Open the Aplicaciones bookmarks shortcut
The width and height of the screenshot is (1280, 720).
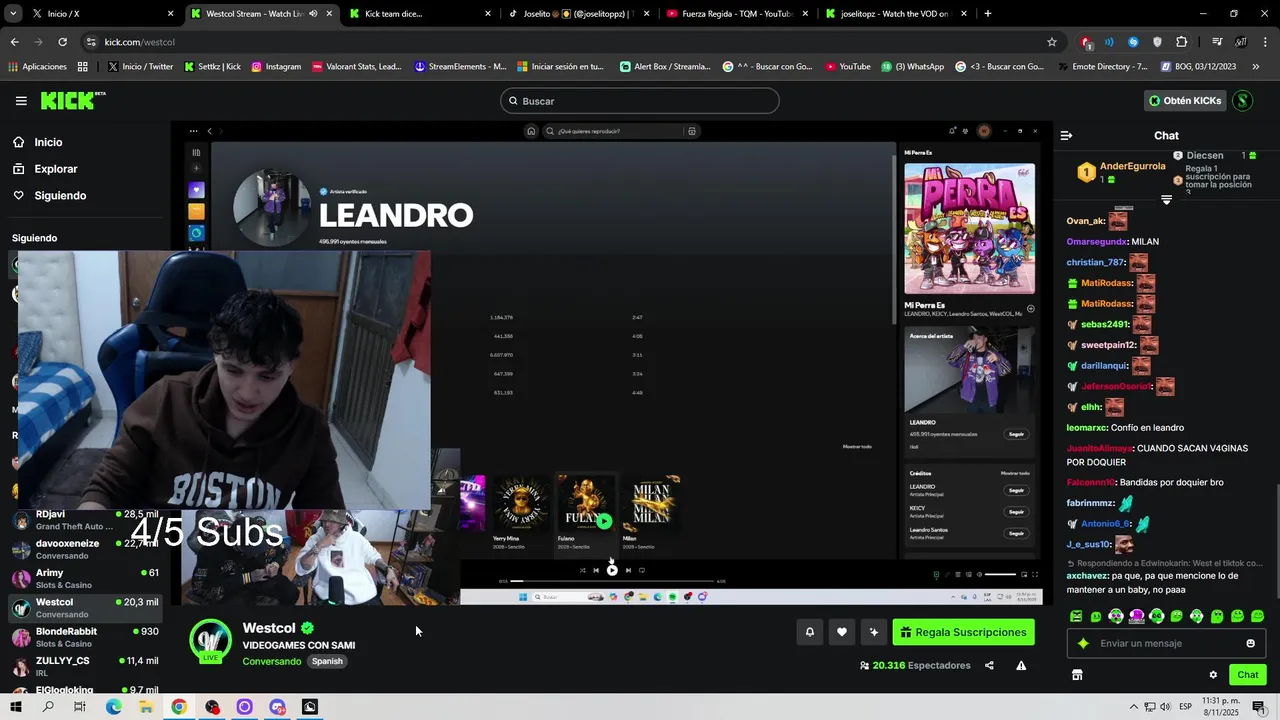[37, 67]
